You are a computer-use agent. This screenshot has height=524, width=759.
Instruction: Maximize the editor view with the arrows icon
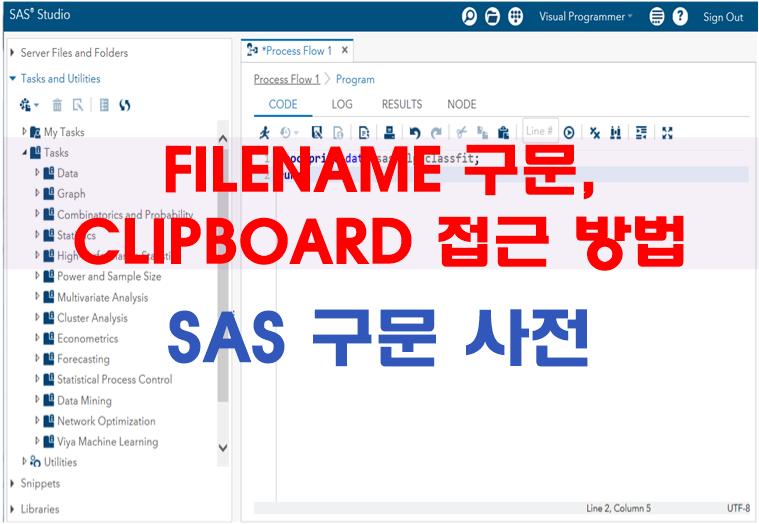click(x=668, y=133)
